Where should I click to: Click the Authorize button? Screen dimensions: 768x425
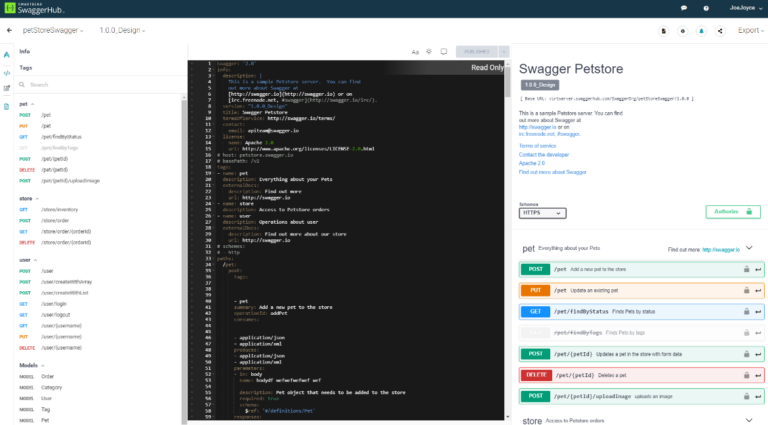(x=734, y=211)
